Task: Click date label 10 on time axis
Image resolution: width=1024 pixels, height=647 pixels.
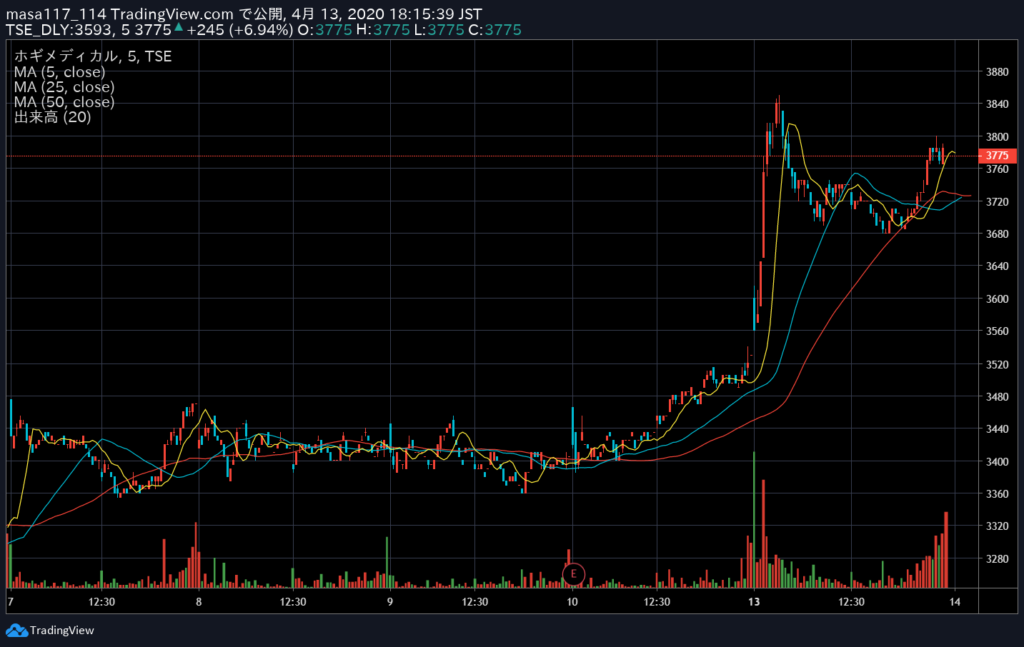Action: [572, 601]
